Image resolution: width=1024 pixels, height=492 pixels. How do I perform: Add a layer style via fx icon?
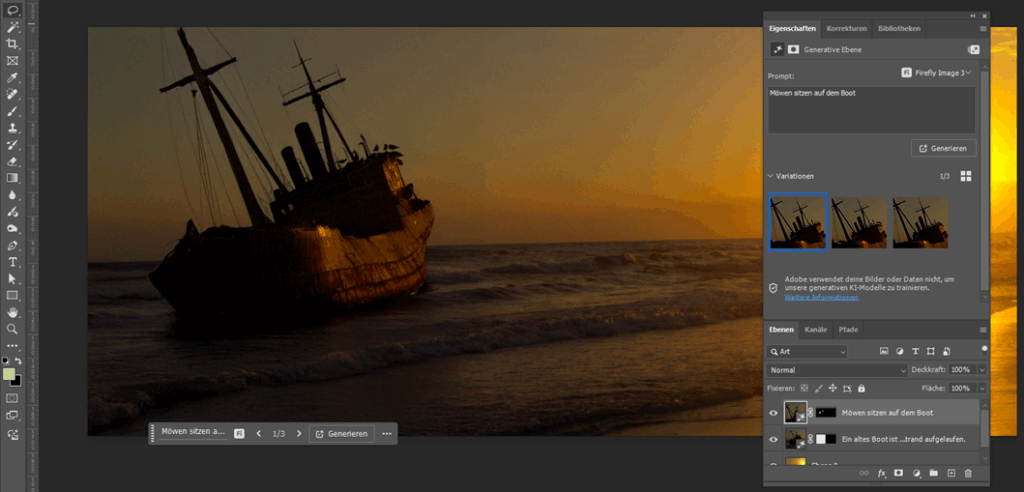point(882,473)
